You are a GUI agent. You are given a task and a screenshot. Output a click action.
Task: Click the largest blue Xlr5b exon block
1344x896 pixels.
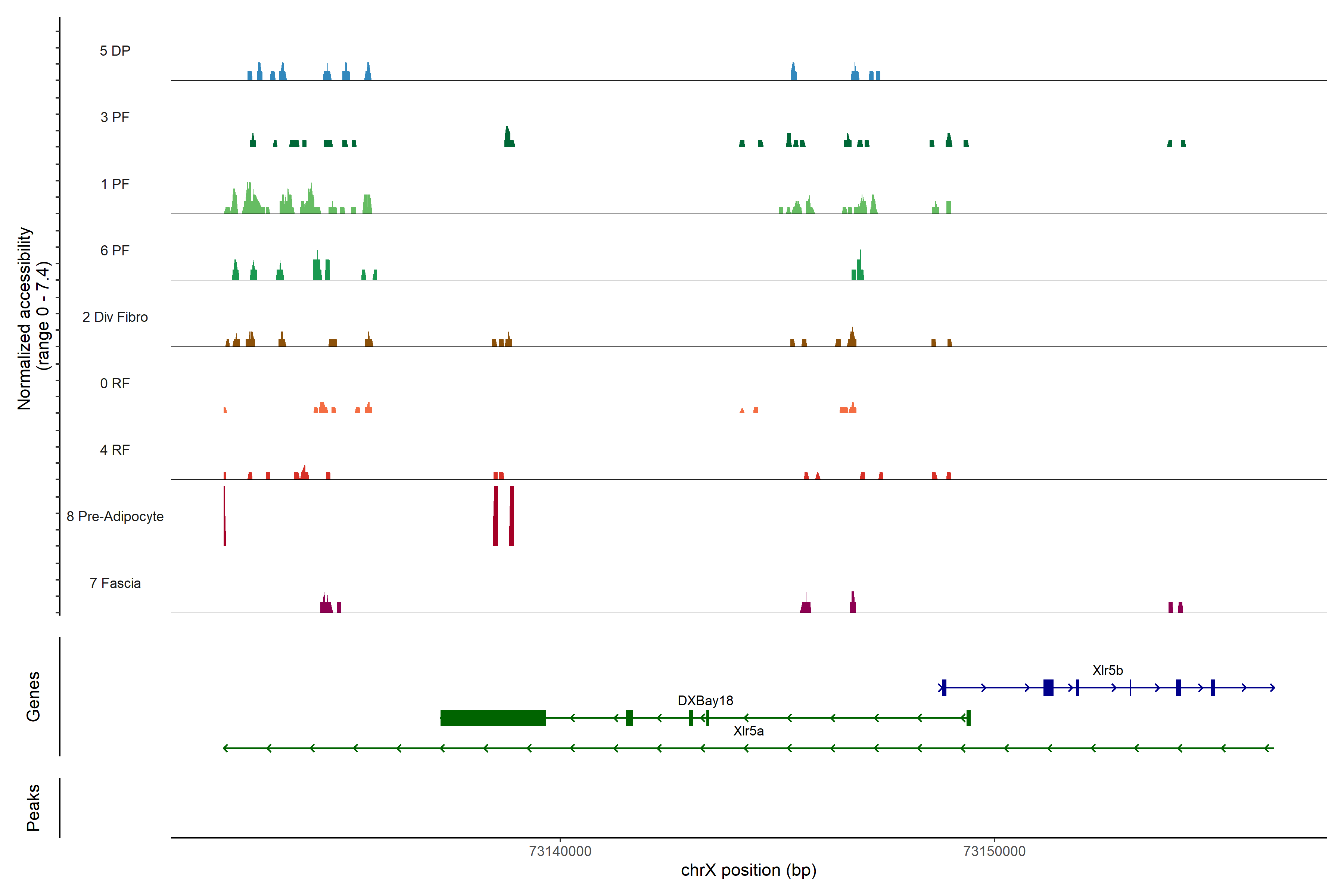click(x=1048, y=687)
